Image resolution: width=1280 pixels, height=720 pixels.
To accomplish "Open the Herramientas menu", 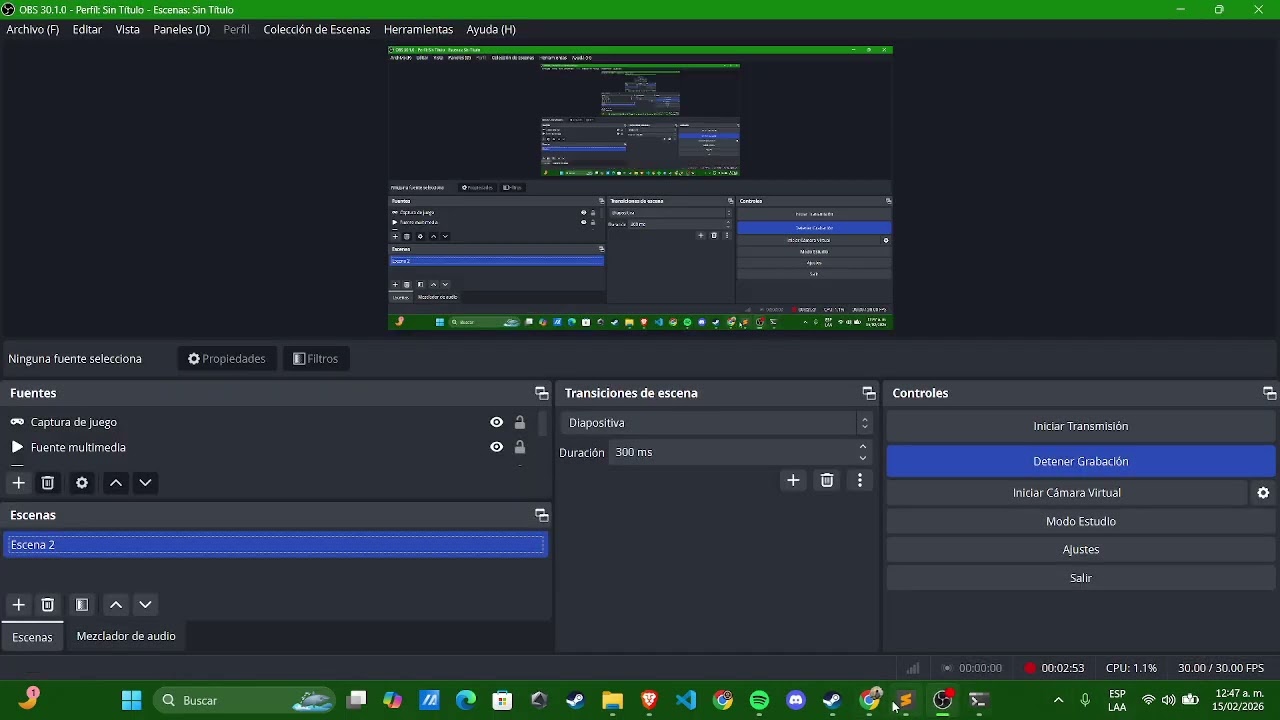I will click(x=420, y=29).
